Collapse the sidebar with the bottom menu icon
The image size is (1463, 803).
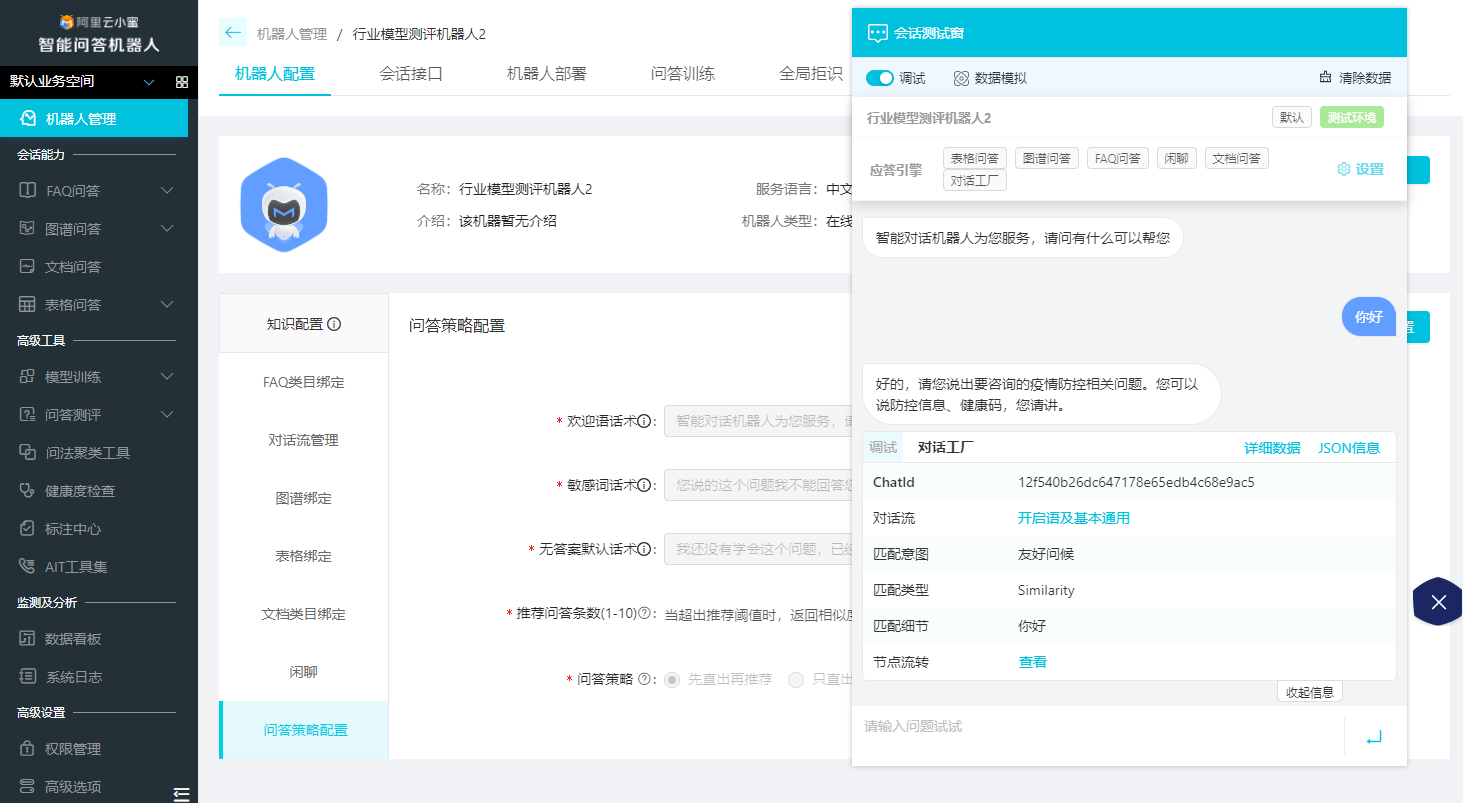tap(181, 793)
